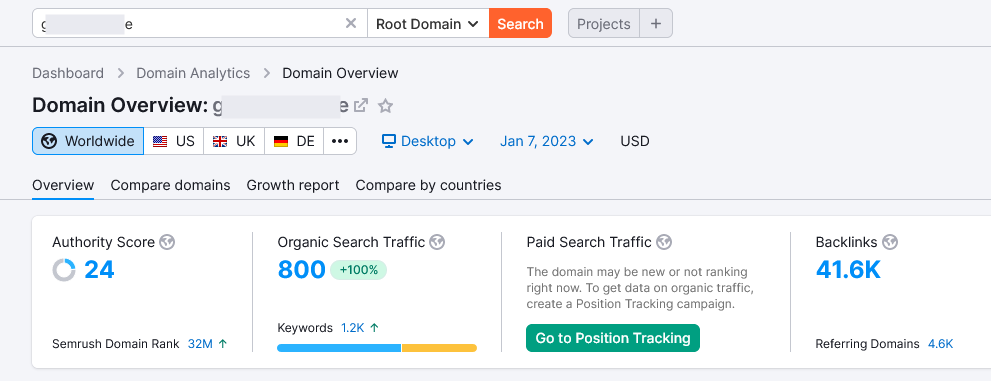Star this domain as favorite
Viewport: 991px width, 381px height.
(x=386, y=106)
